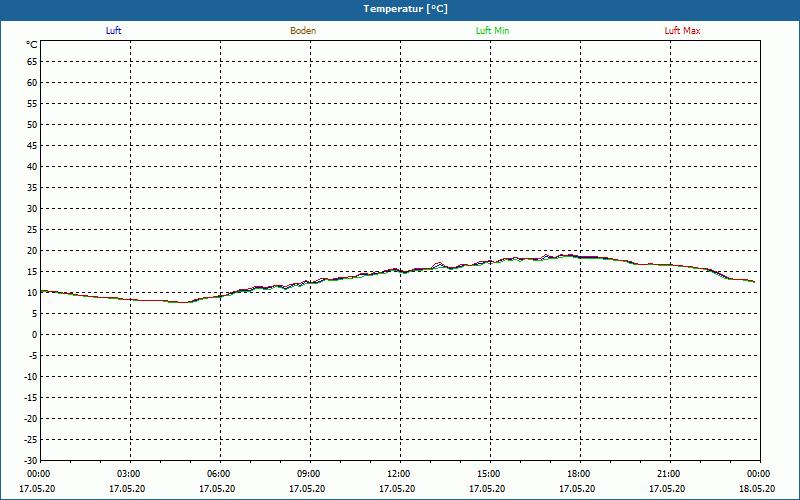The height and width of the screenshot is (500, 800).
Task: Click the -20 value on temperature axis
Action: click(x=31, y=419)
